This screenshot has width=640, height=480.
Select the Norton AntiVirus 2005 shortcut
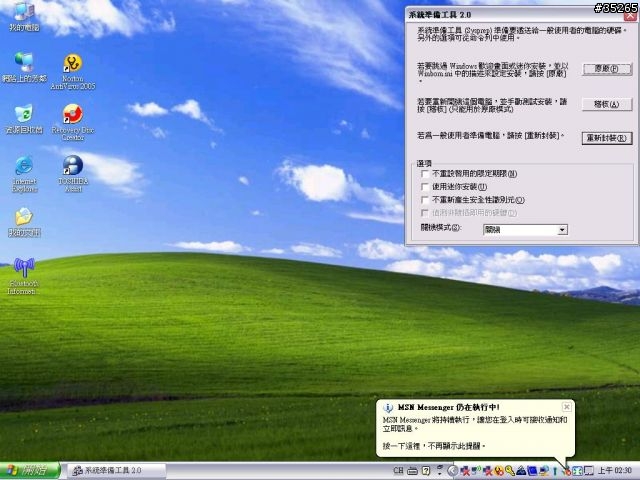(73, 72)
